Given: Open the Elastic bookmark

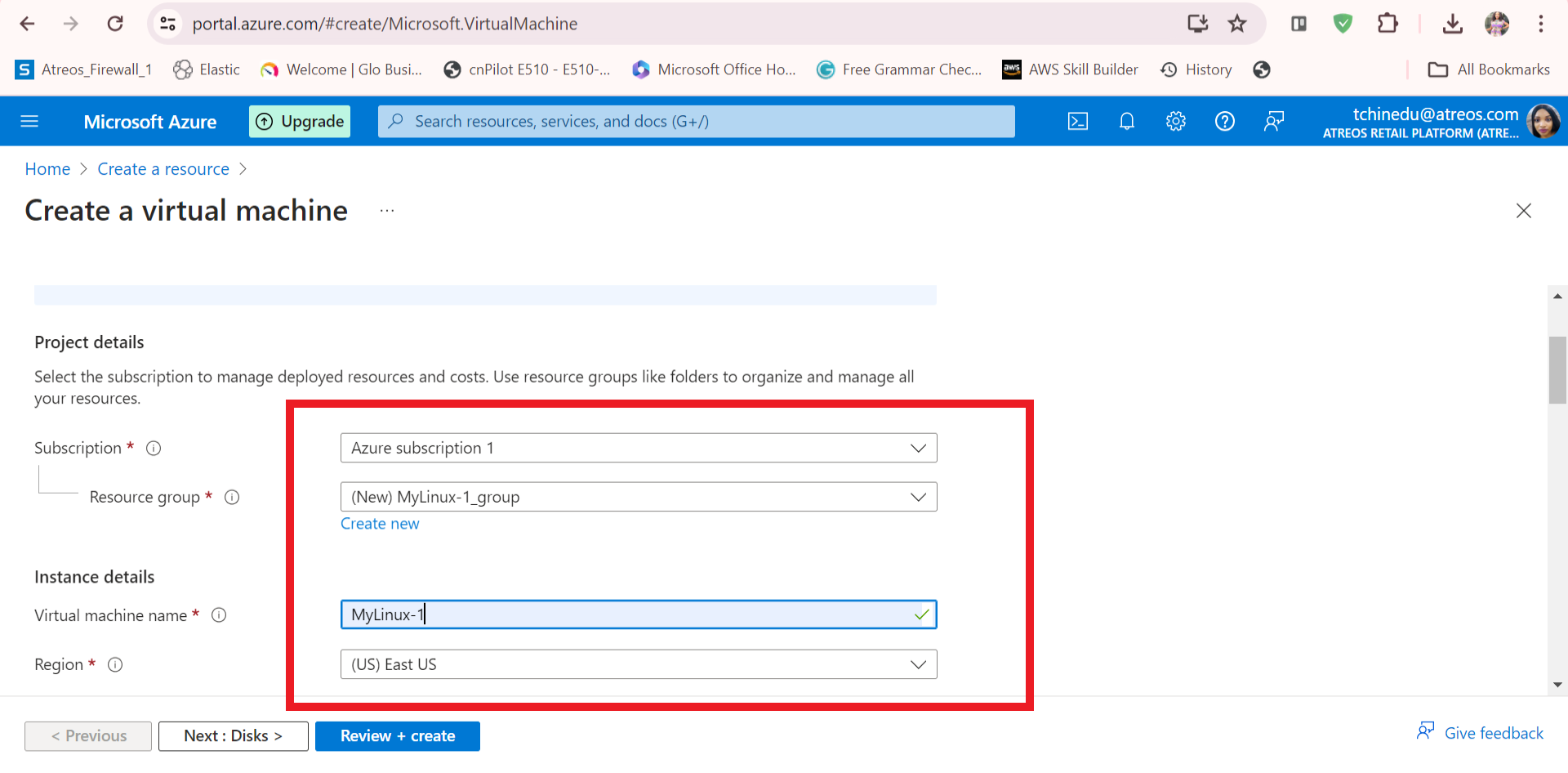Looking at the screenshot, I should 207,69.
